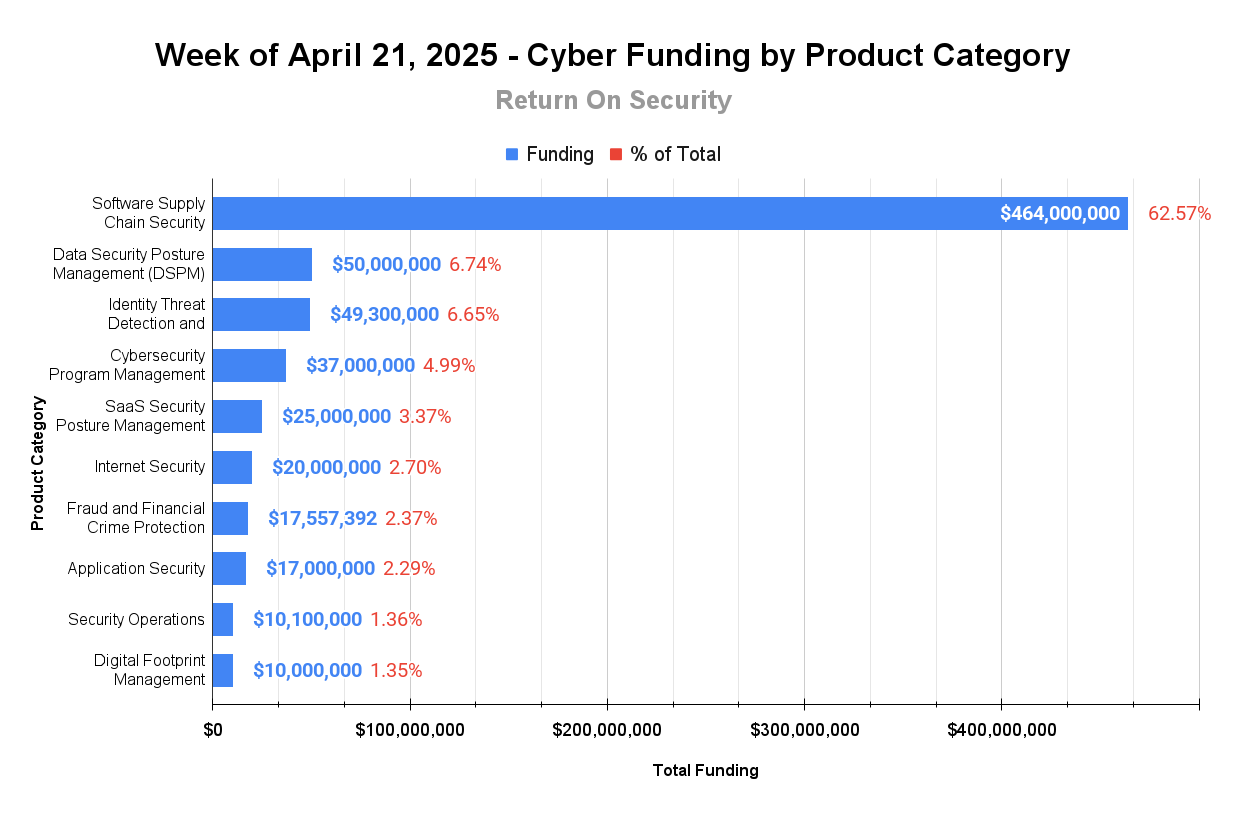This screenshot has width=1239, height=818.
Task: Click the Product Category axis title
Action: pos(38,463)
